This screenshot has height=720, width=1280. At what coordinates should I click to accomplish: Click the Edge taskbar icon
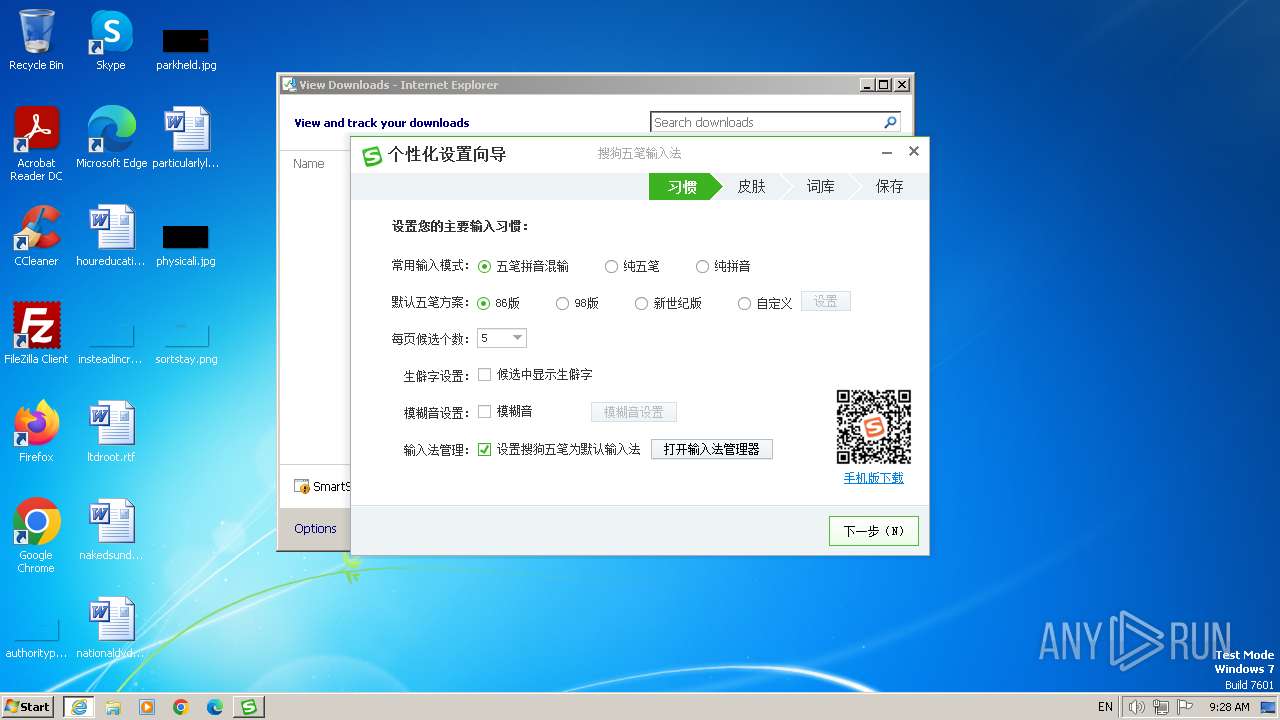click(215, 707)
